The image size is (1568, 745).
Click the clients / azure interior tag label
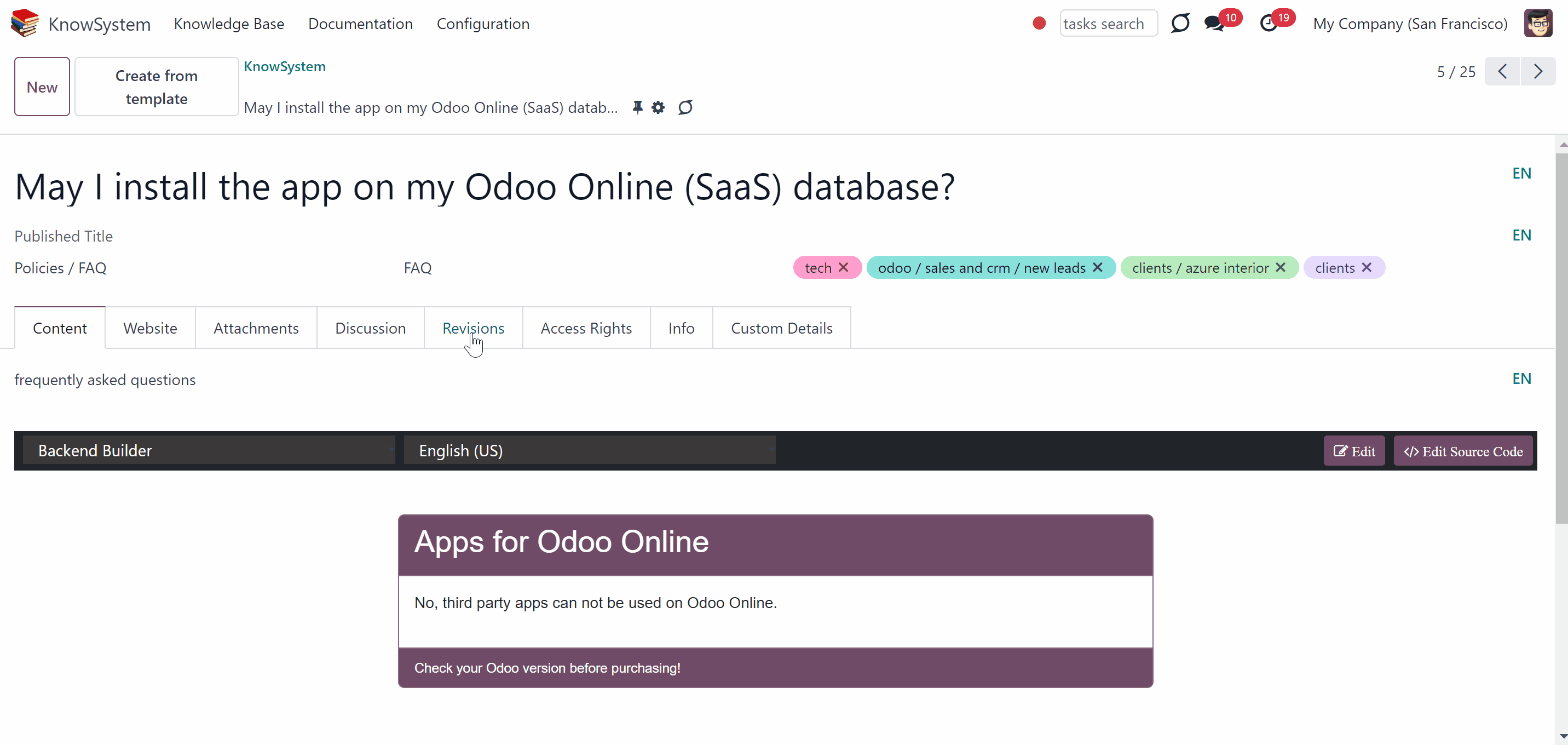pyautogui.click(x=1200, y=267)
